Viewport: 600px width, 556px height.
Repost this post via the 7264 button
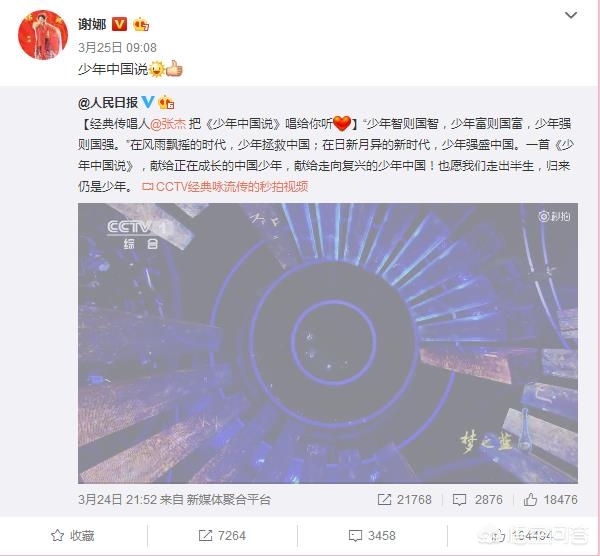pyautogui.click(x=222, y=536)
